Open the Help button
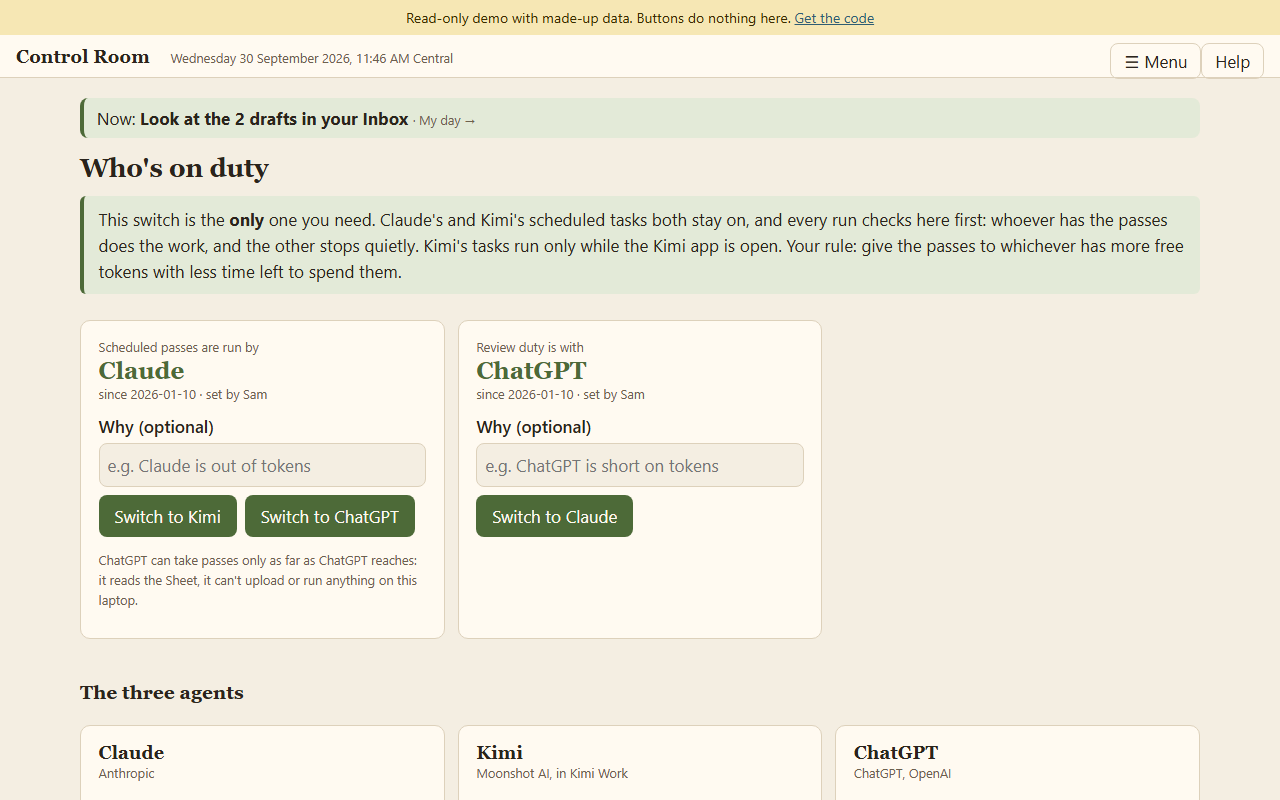Viewport: 1280px width, 800px height. click(x=1232, y=61)
